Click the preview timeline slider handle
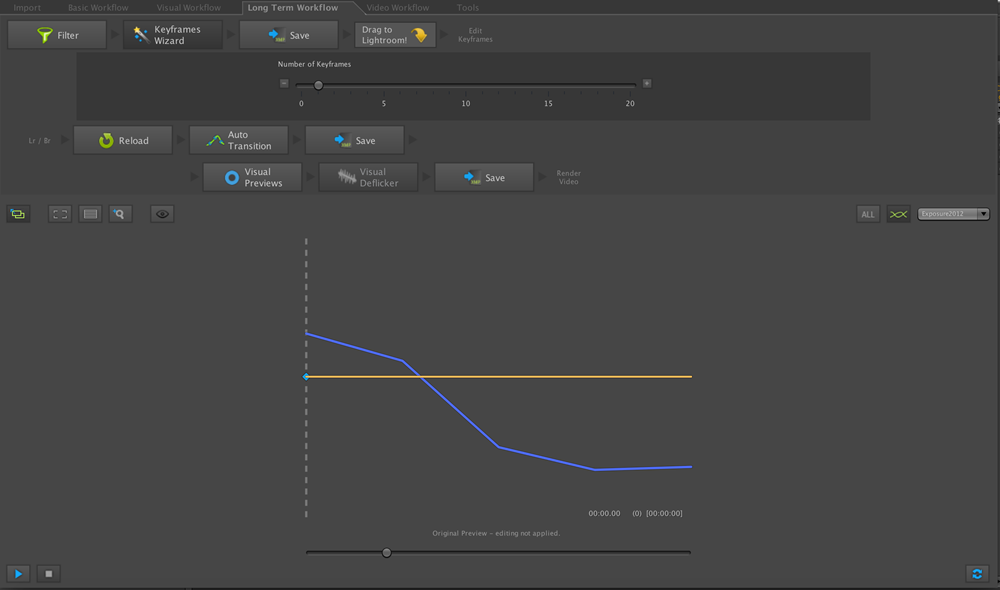1000x590 pixels. click(x=386, y=553)
